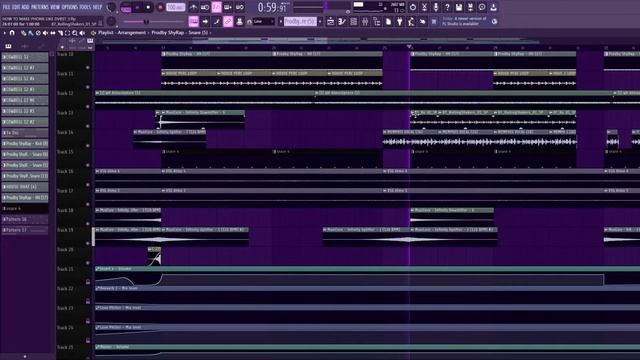Click the tempo BPM display
Viewport: 640px width, 360px height.
click(x=176, y=7)
